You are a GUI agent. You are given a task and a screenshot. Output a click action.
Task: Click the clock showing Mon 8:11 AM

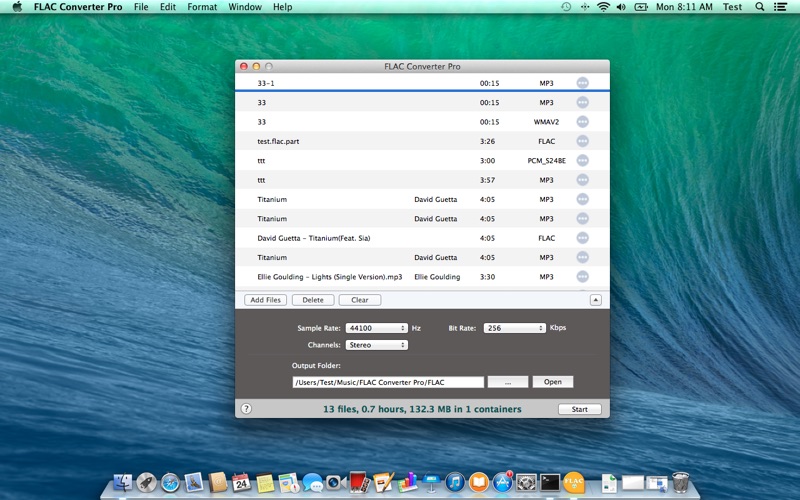click(x=684, y=7)
